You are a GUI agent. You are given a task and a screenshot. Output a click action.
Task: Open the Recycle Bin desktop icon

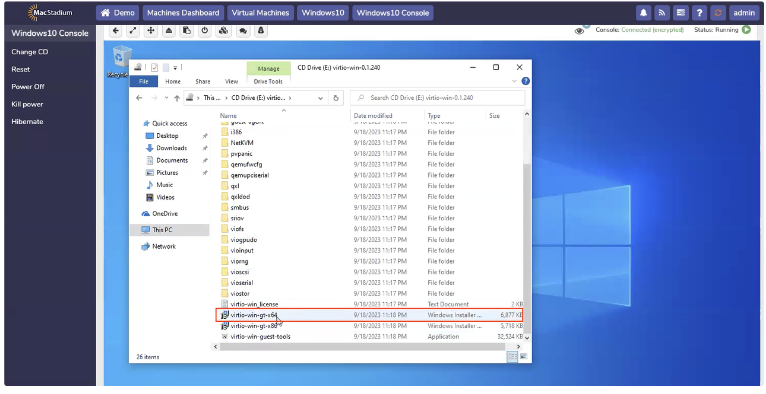120,61
